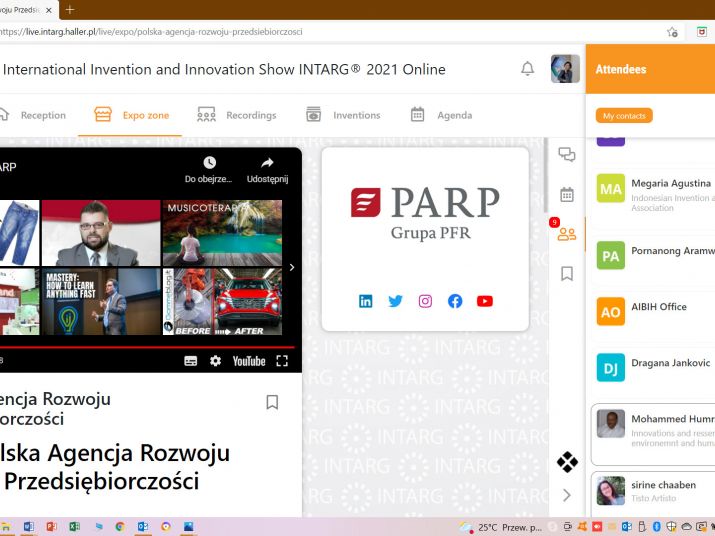Toggle fullscreen on the video player
This screenshot has width=715, height=536.
[282, 361]
